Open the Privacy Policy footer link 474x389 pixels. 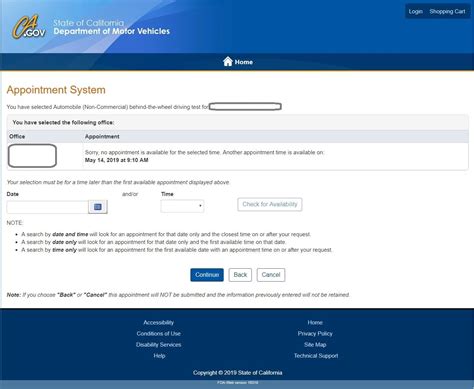coord(315,333)
